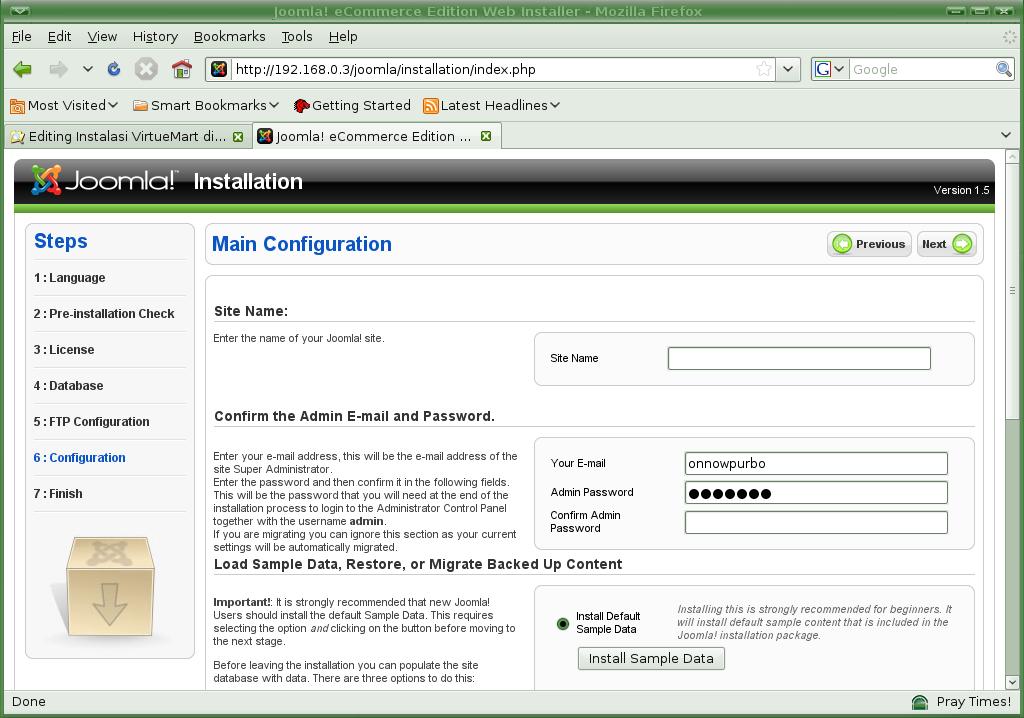
Task: Open the Tools menu
Action: click(x=297, y=37)
